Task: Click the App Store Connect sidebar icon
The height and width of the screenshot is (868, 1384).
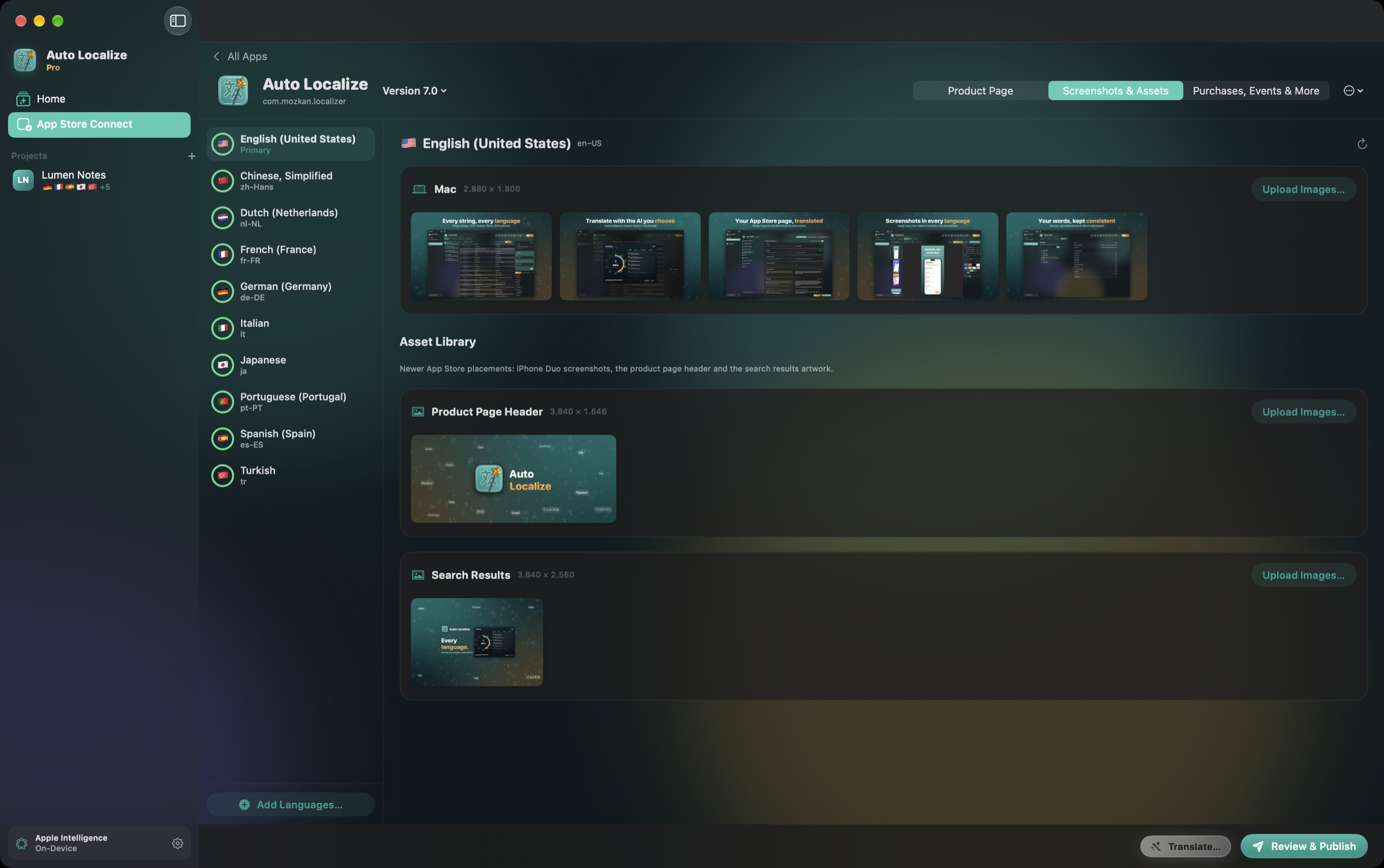Action: (x=24, y=125)
